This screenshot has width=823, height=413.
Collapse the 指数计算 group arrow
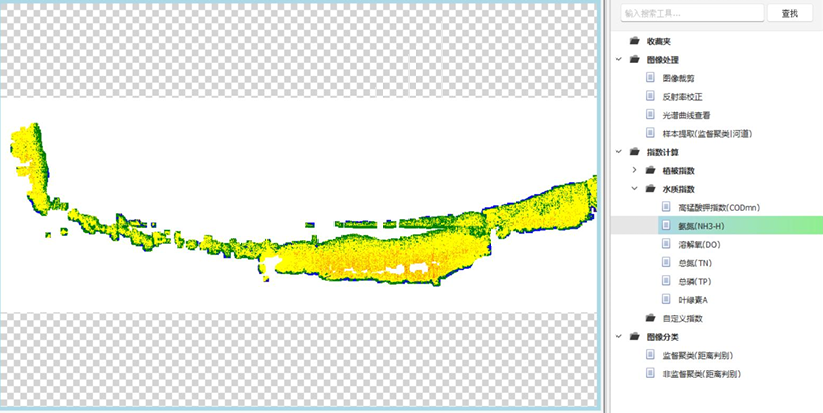coord(619,152)
